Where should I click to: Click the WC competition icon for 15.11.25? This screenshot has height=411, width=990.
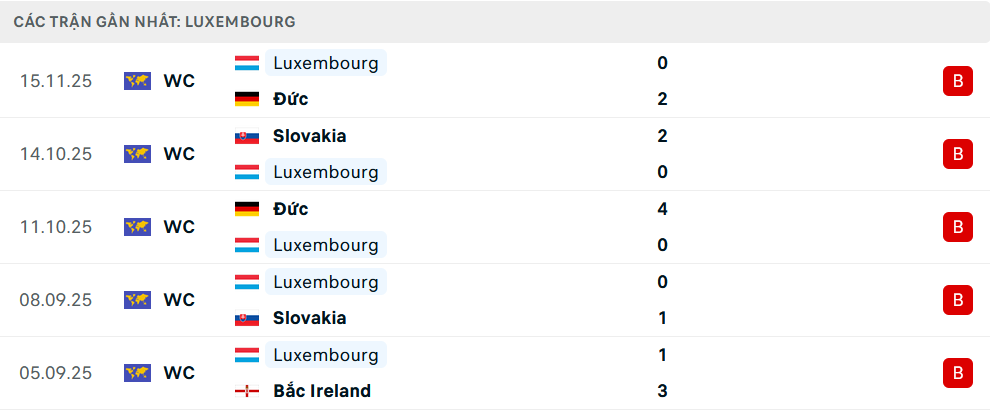[137, 81]
